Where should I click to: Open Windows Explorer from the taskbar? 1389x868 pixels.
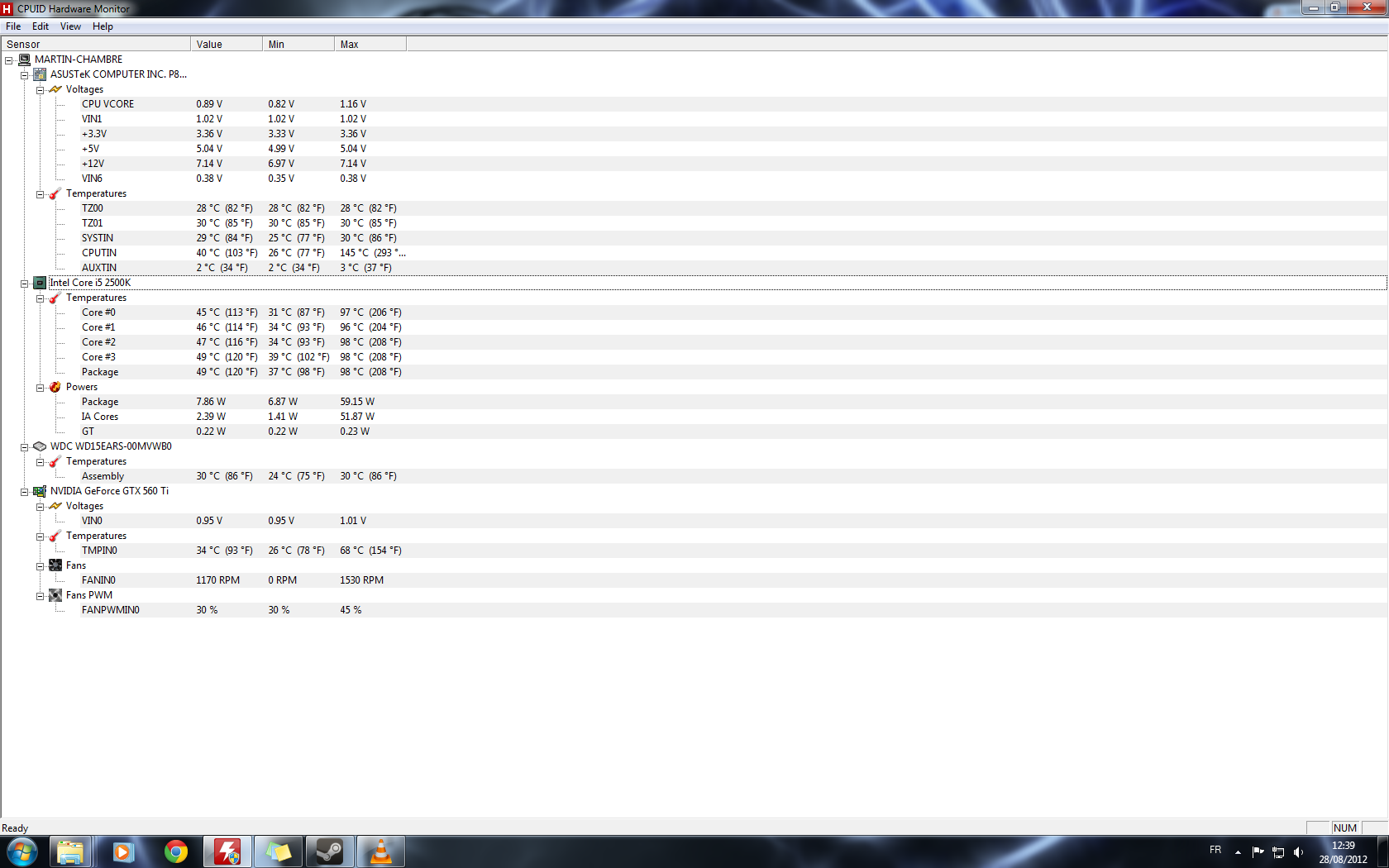coord(70,851)
